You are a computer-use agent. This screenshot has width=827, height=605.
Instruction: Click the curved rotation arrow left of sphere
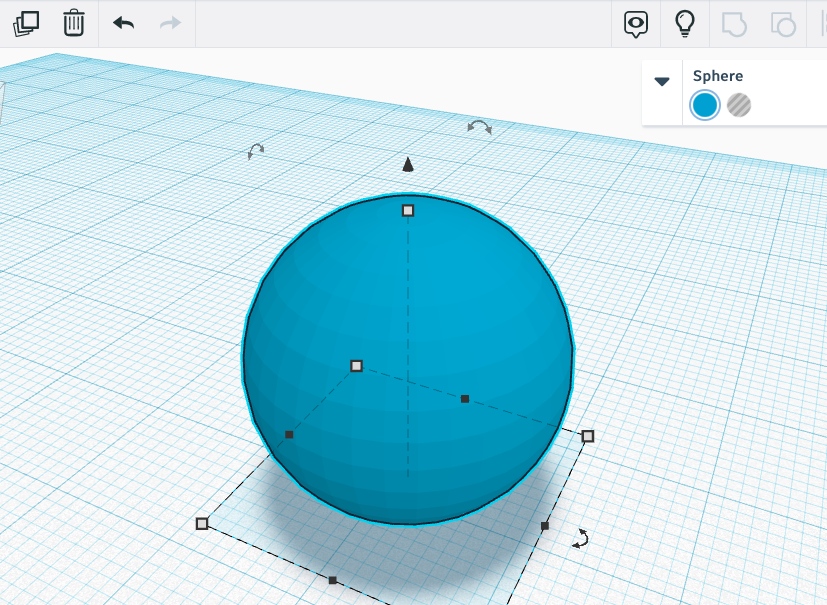254,151
